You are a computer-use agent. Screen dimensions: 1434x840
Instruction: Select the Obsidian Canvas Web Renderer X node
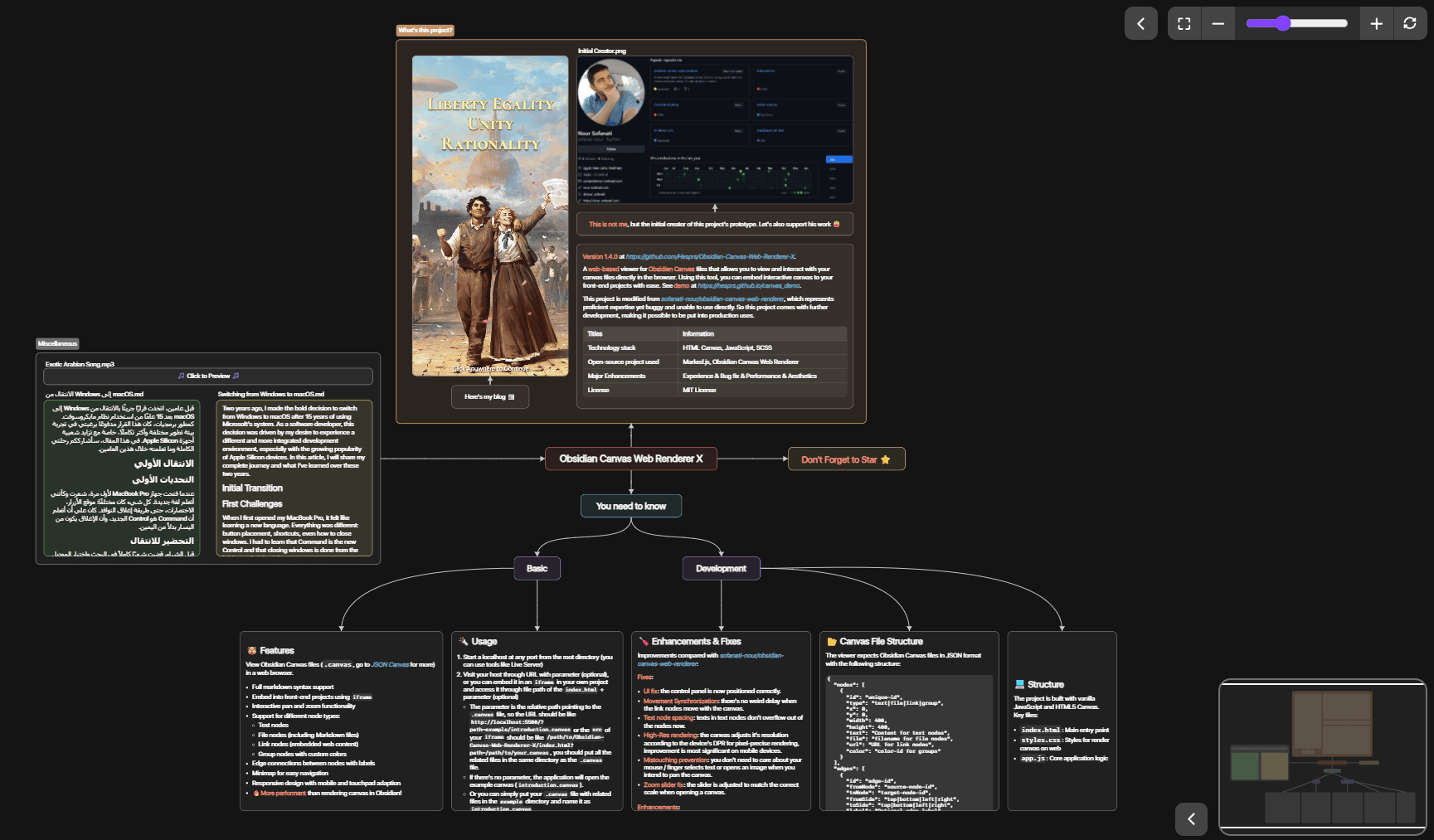pos(631,459)
